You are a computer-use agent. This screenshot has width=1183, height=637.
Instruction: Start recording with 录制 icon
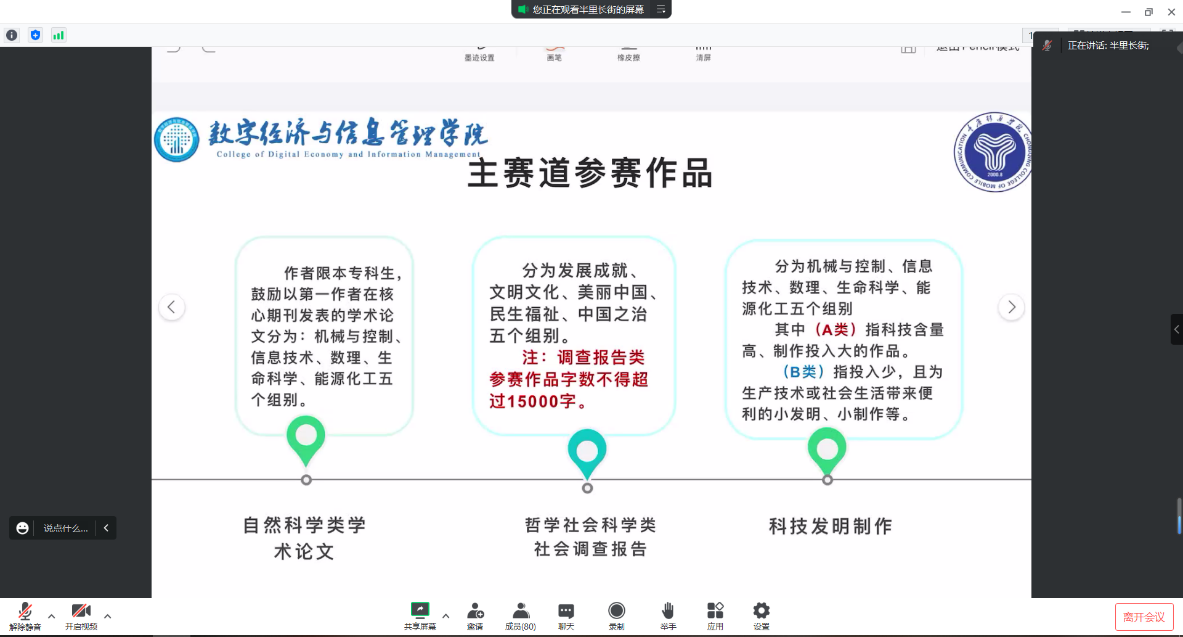click(x=617, y=615)
